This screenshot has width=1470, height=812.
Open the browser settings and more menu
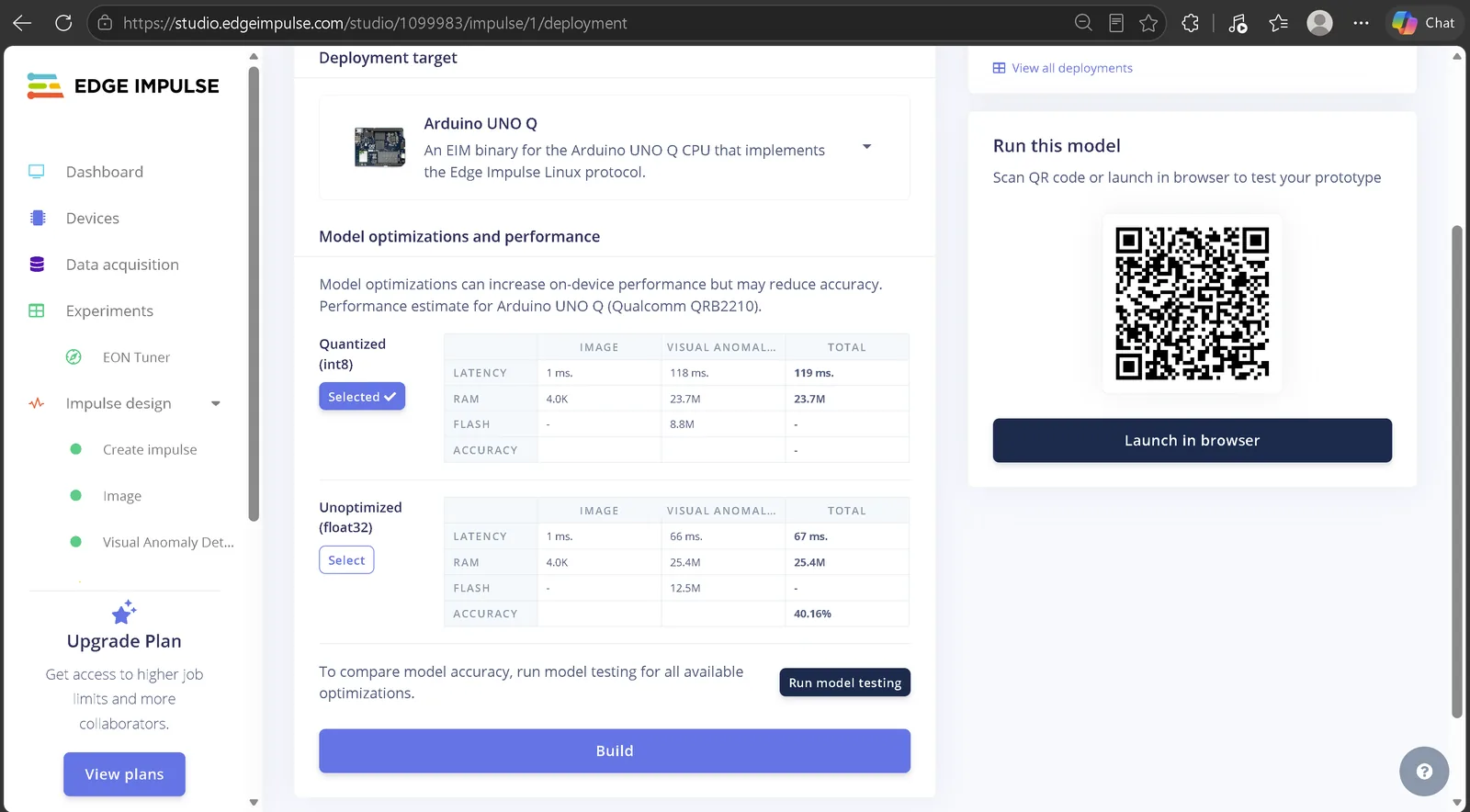tap(1362, 23)
